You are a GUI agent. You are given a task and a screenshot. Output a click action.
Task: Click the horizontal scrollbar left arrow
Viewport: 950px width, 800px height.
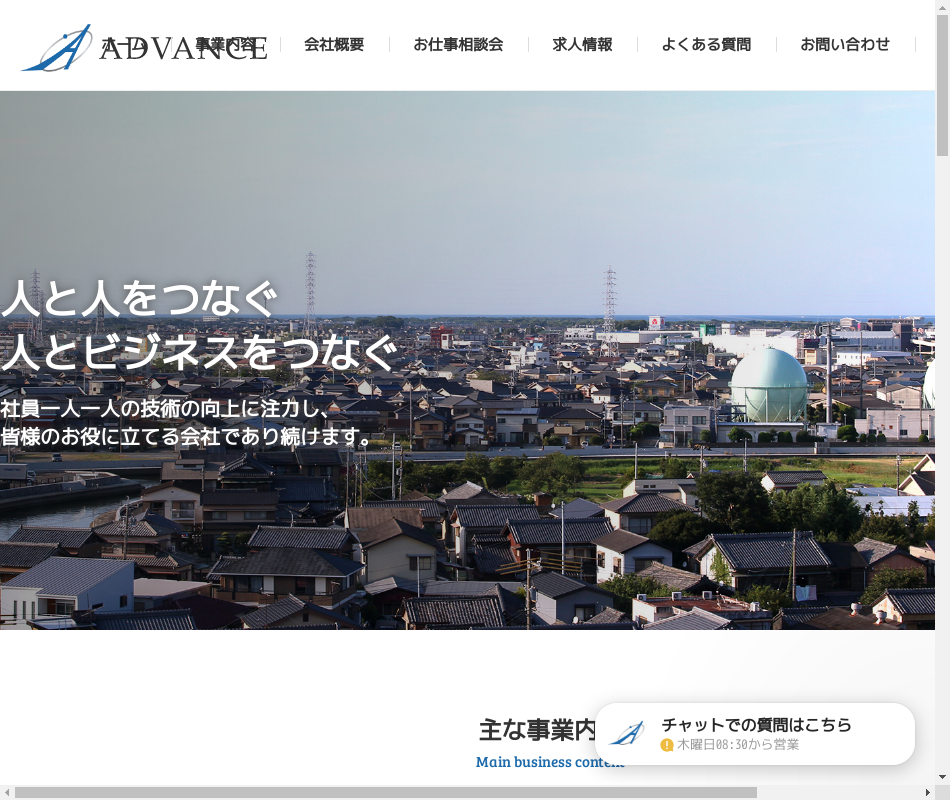(x=7, y=793)
